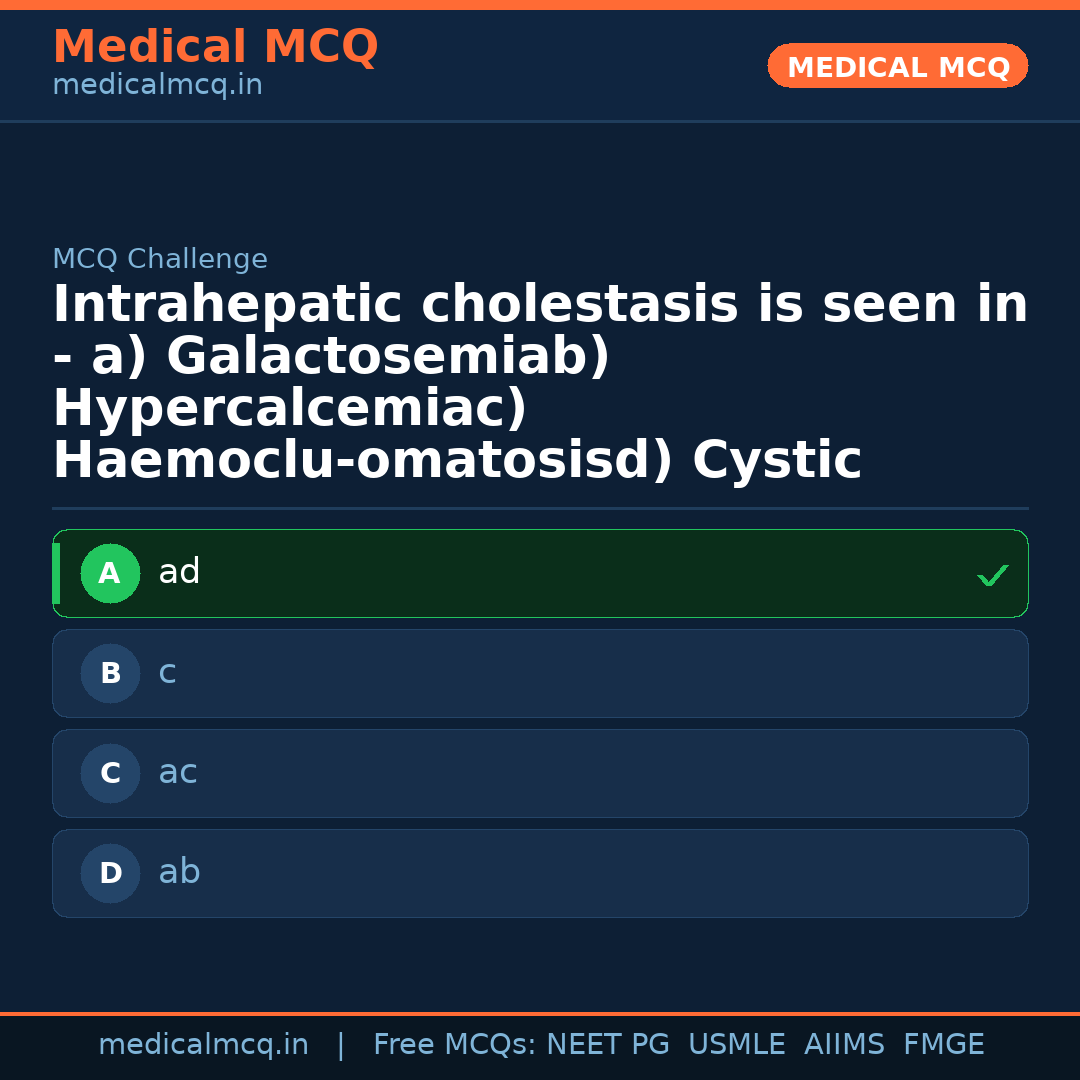Select answer option 'c'

pos(540,674)
